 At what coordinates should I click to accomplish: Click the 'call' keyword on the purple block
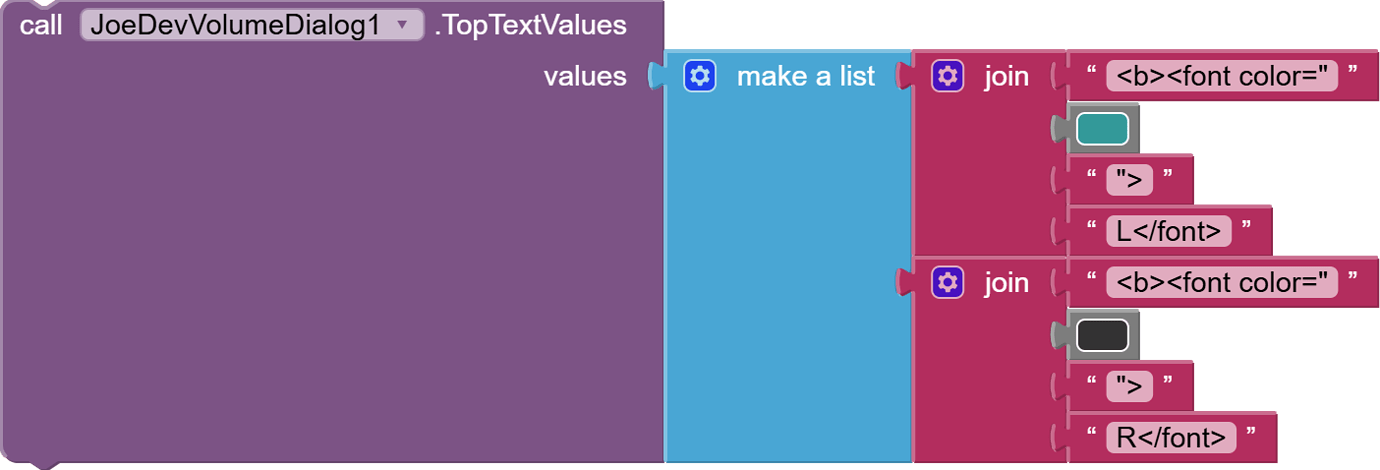point(41,26)
